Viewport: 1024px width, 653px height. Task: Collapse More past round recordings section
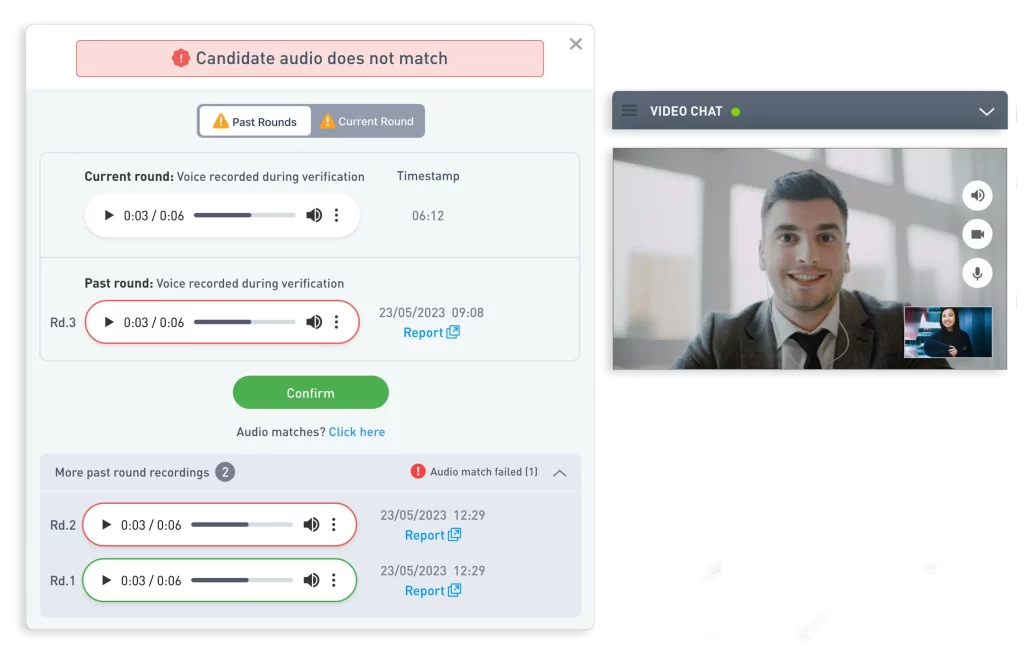pyautogui.click(x=560, y=473)
